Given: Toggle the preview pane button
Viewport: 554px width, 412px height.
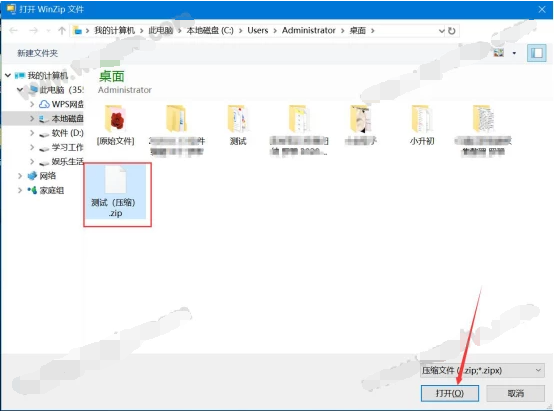Looking at the screenshot, I should tap(537, 53).
